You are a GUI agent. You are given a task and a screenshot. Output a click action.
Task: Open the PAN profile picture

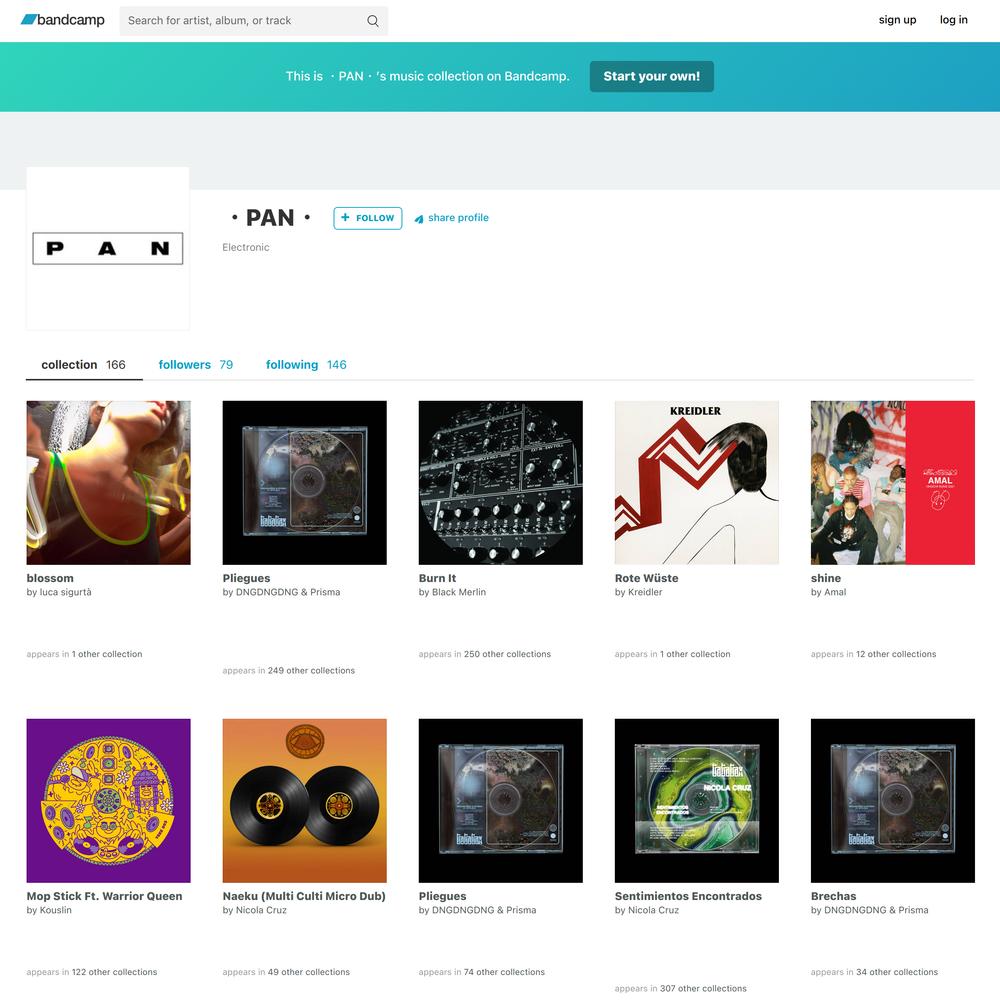click(x=108, y=249)
